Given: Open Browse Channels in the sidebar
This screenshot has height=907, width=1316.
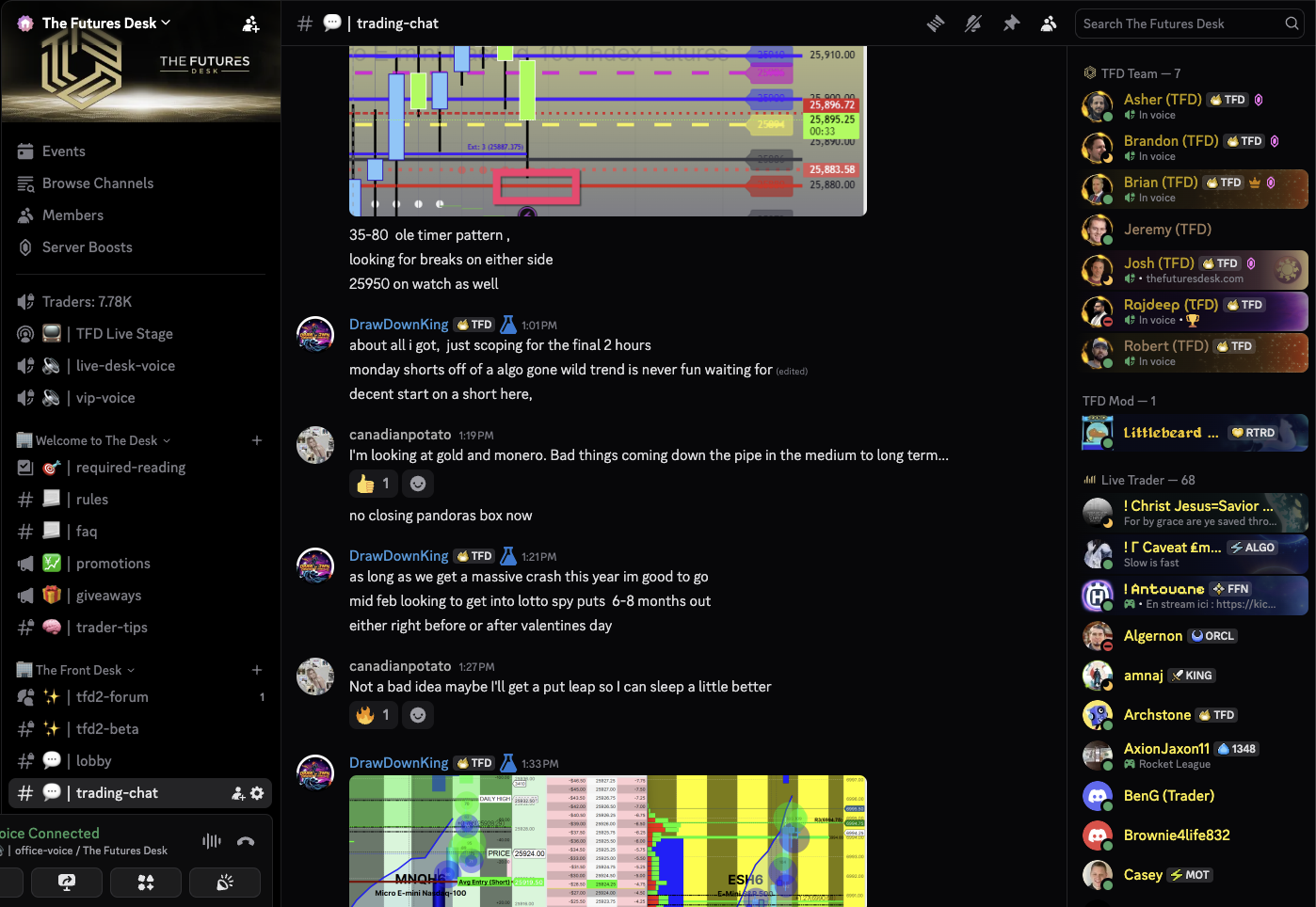Looking at the screenshot, I should click(97, 183).
